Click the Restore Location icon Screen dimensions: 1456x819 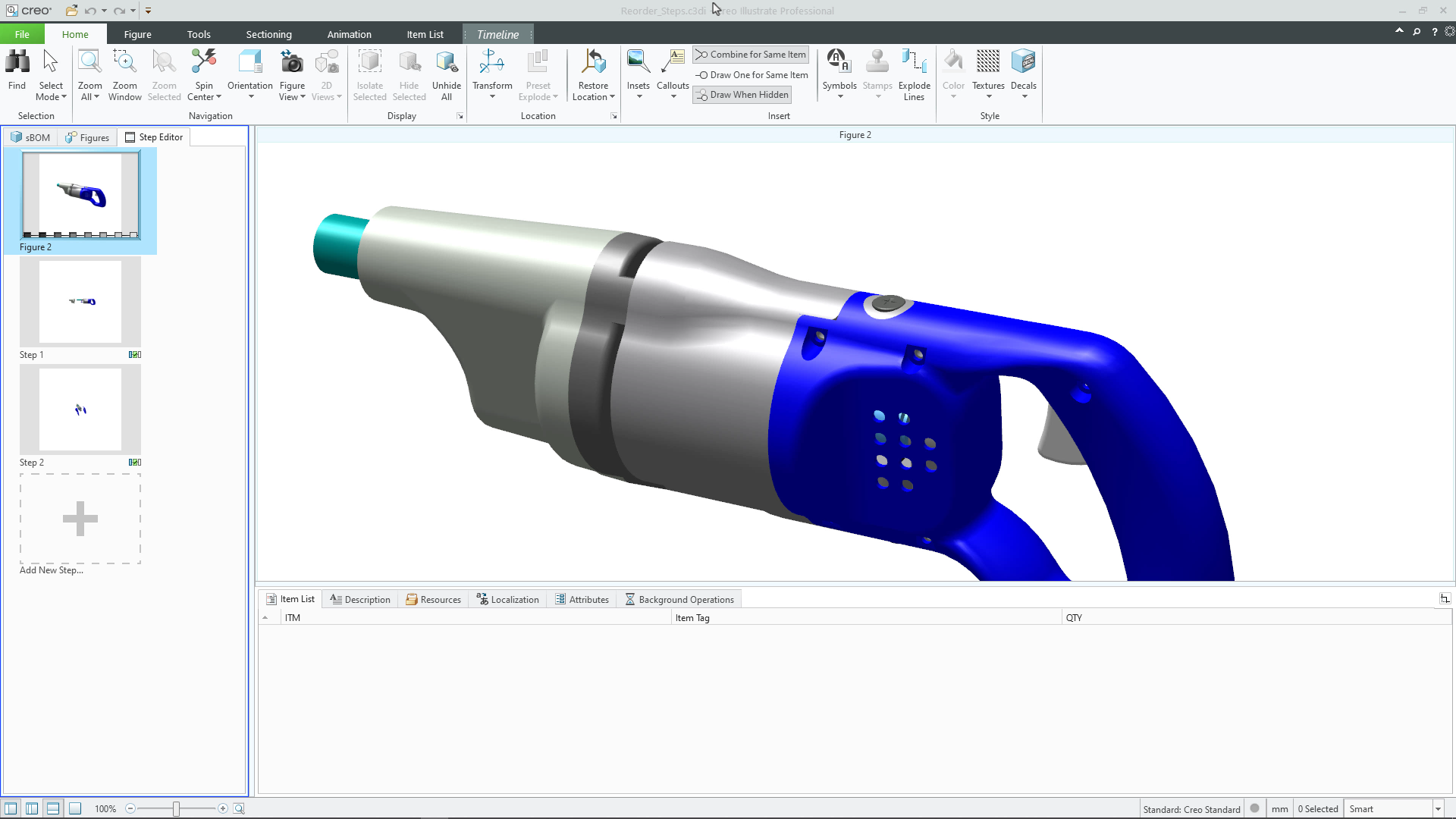coord(593,62)
